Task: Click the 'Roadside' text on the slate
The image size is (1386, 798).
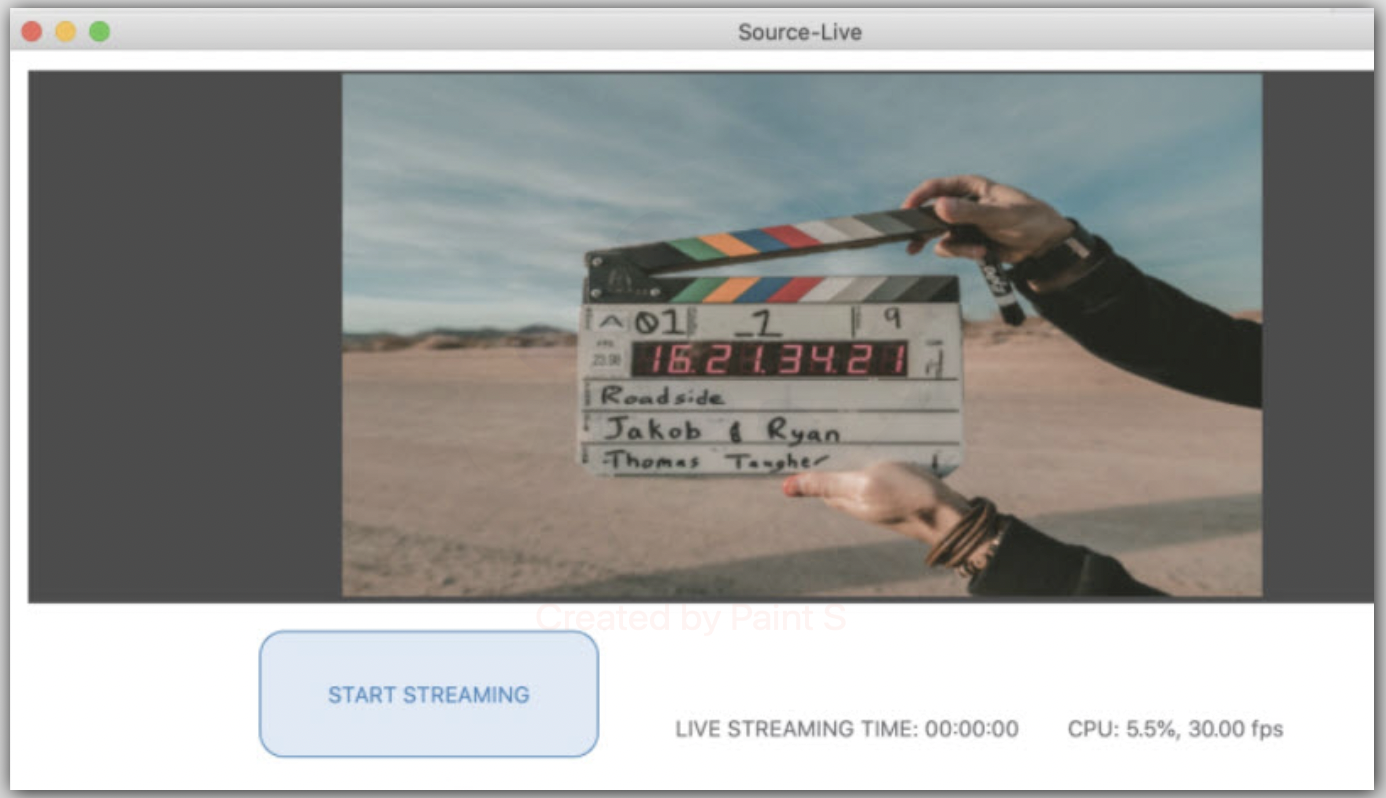Action: tap(662, 396)
